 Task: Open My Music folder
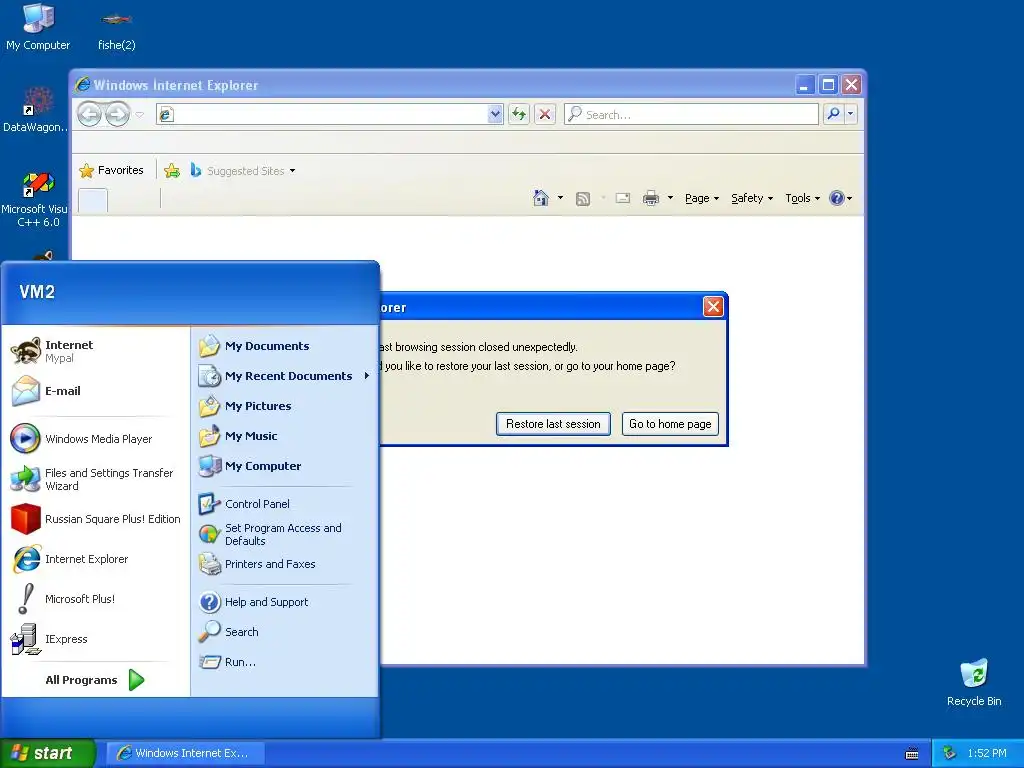285,436
